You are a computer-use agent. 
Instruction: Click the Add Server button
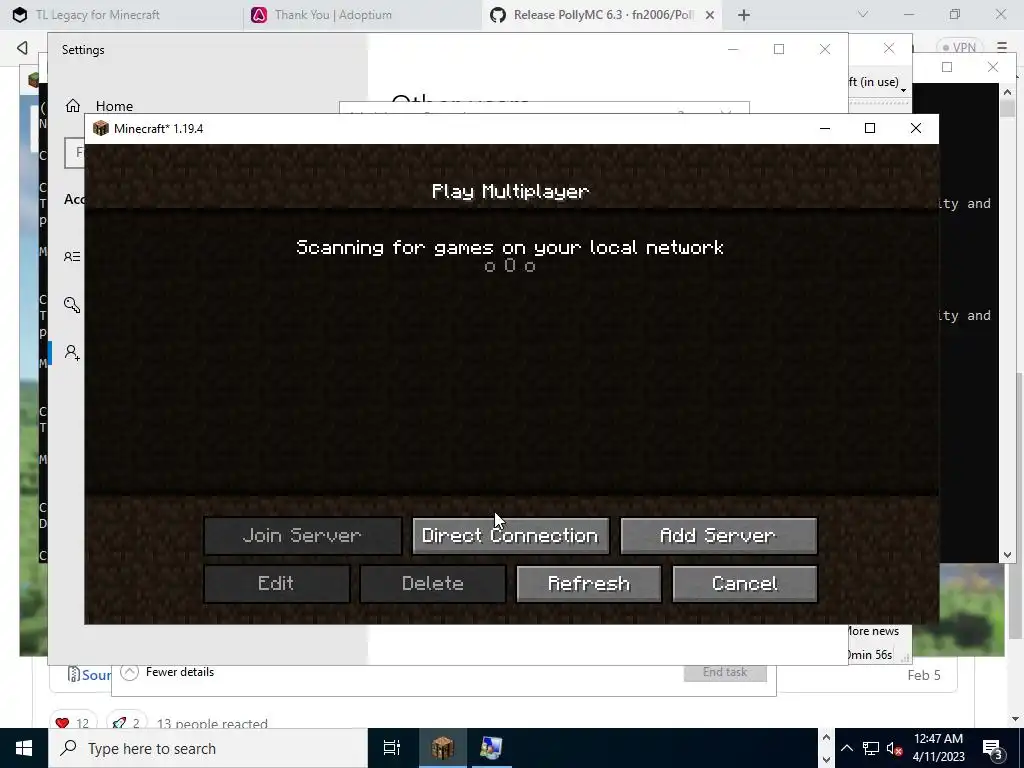pyautogui.click(x=718, y=536)
